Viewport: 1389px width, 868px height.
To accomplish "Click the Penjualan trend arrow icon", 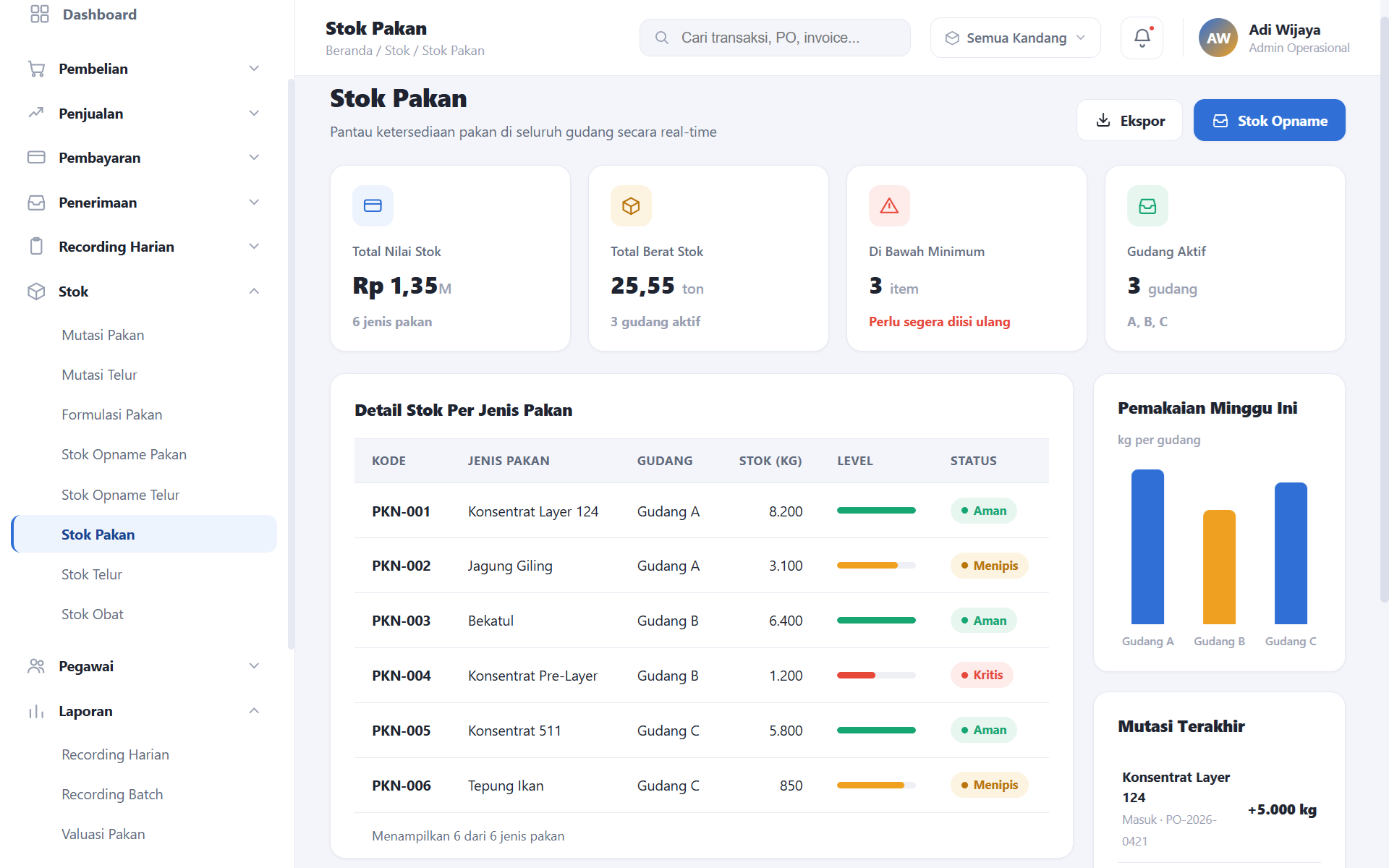I will coord(36,113).
